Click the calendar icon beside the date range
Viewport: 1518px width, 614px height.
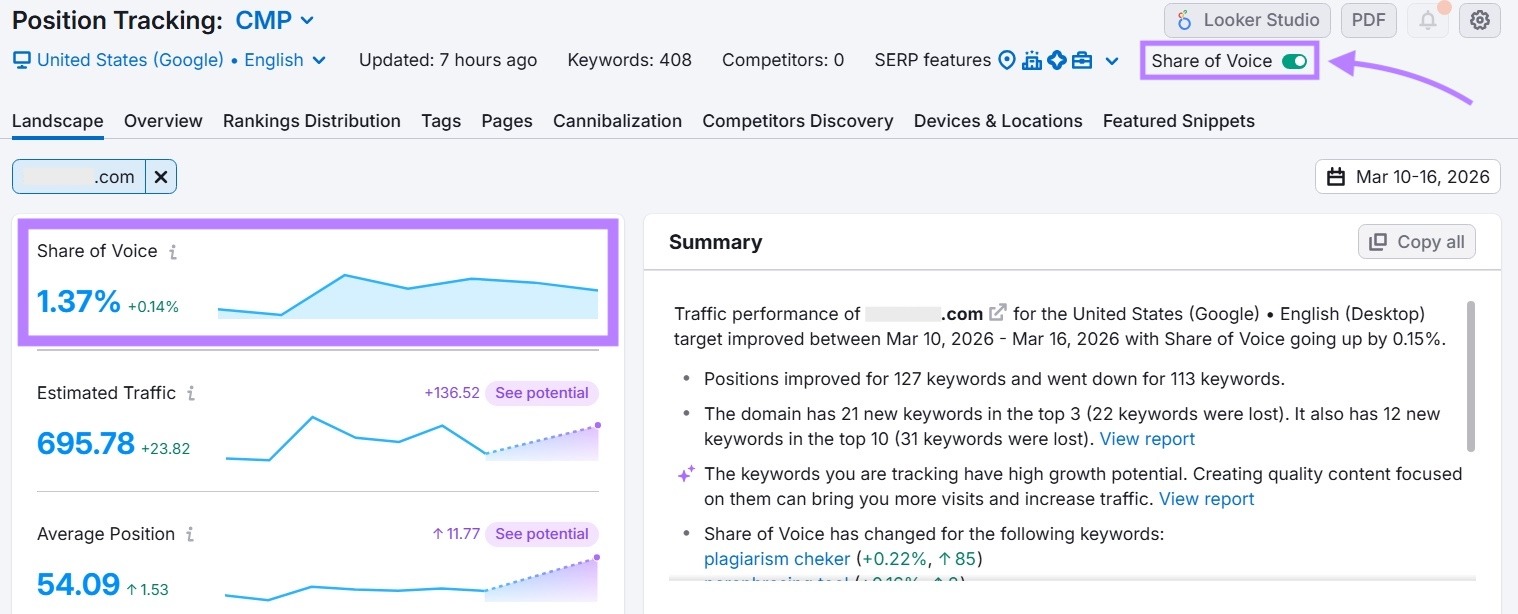point(1335,176)
